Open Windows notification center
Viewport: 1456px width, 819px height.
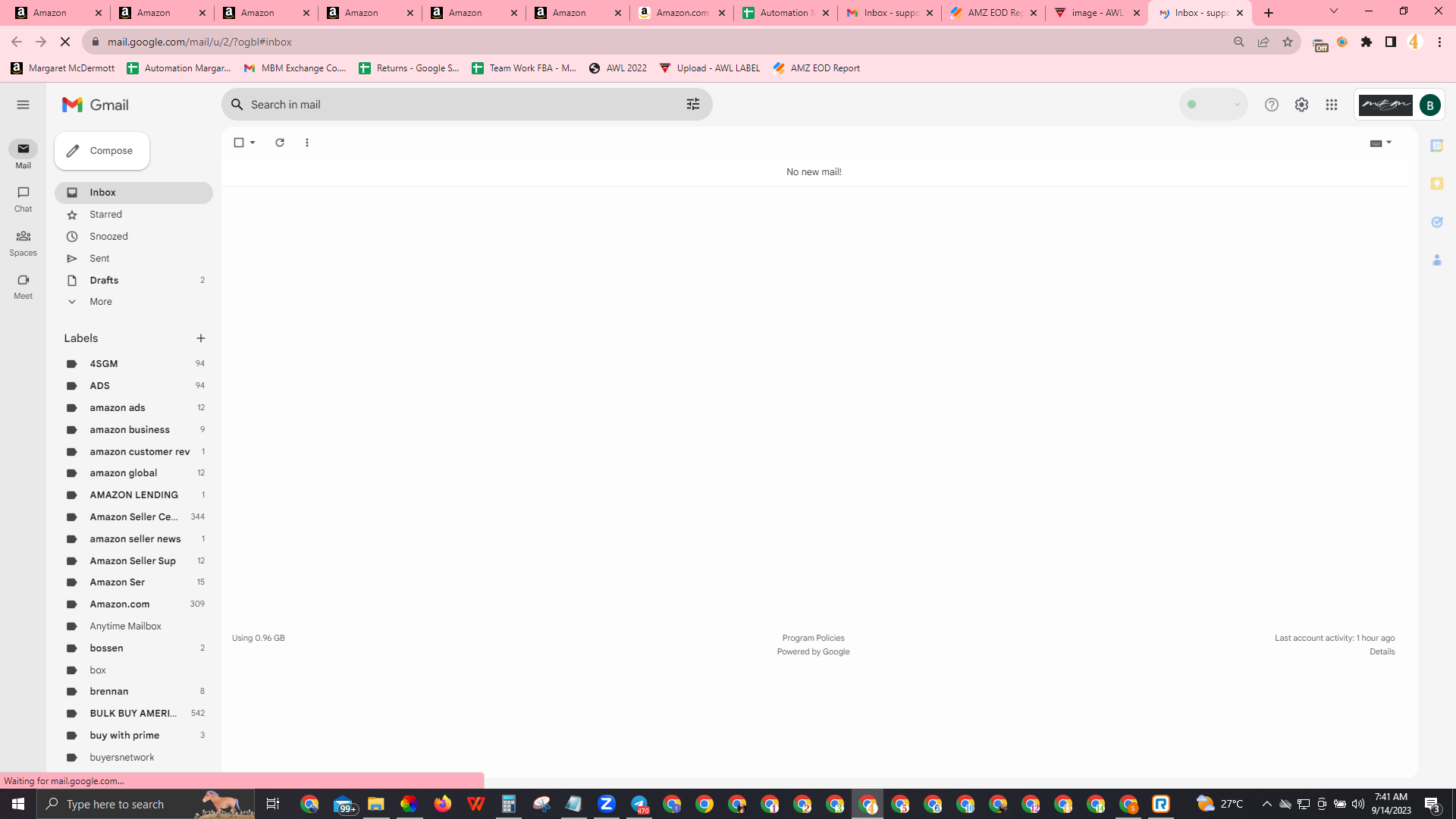[x=1432, y=804]
